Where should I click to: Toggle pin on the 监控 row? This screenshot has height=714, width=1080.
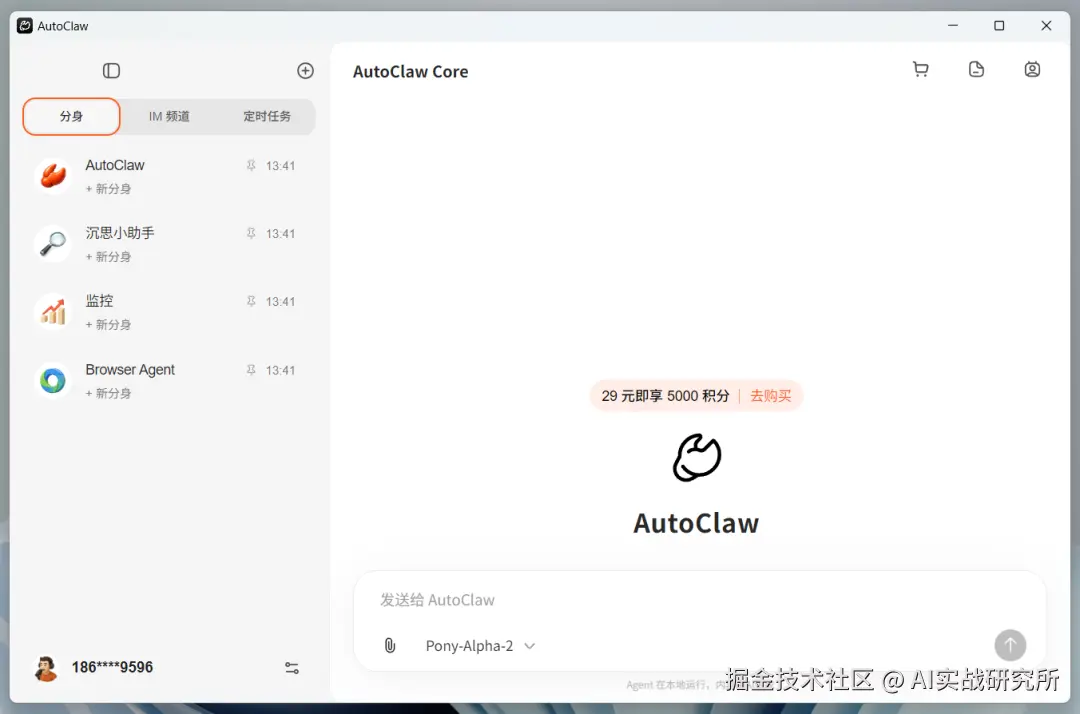tap(251, 302)
